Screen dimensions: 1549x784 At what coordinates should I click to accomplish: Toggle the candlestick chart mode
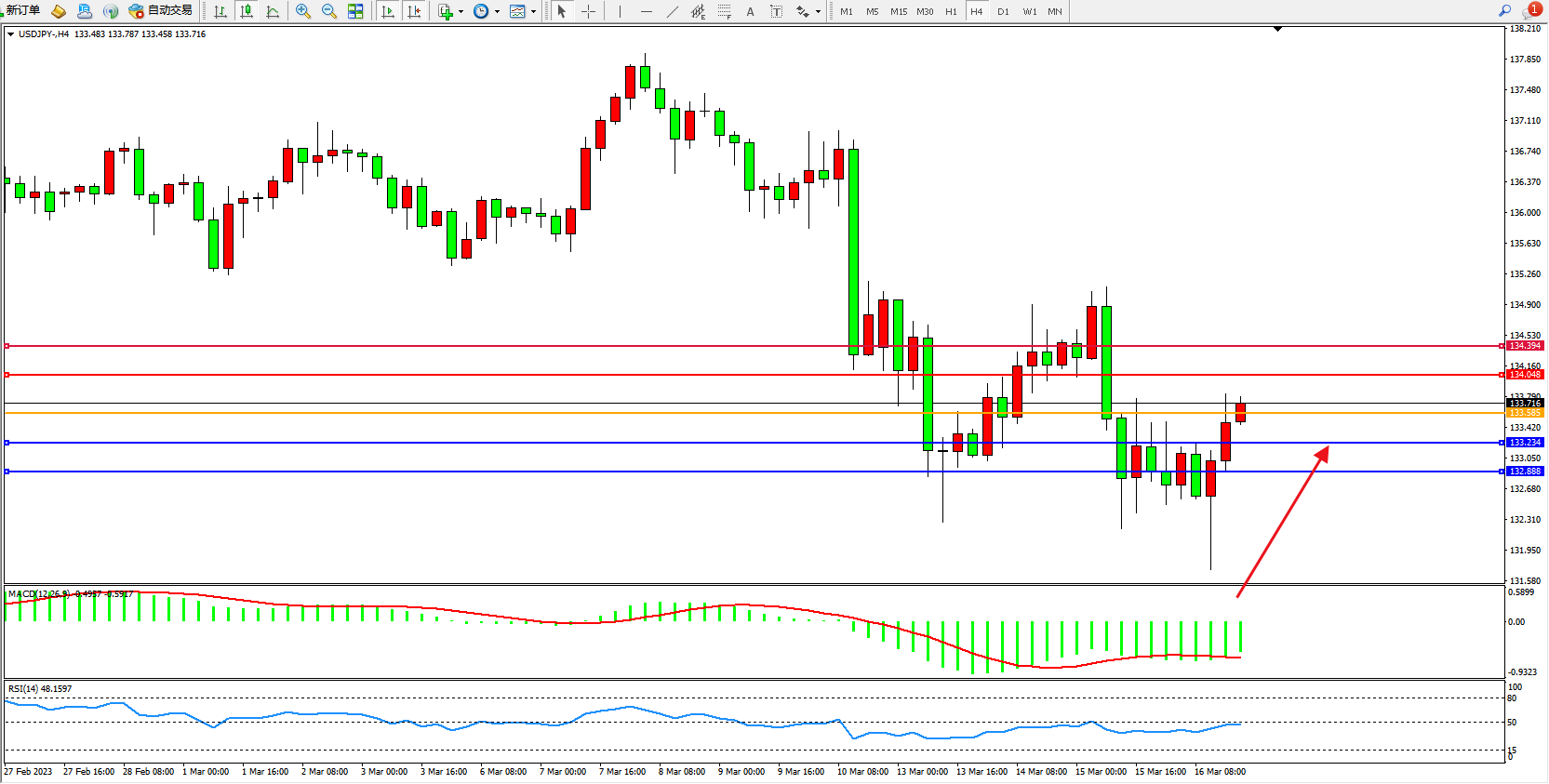click(x=247, y=11)
